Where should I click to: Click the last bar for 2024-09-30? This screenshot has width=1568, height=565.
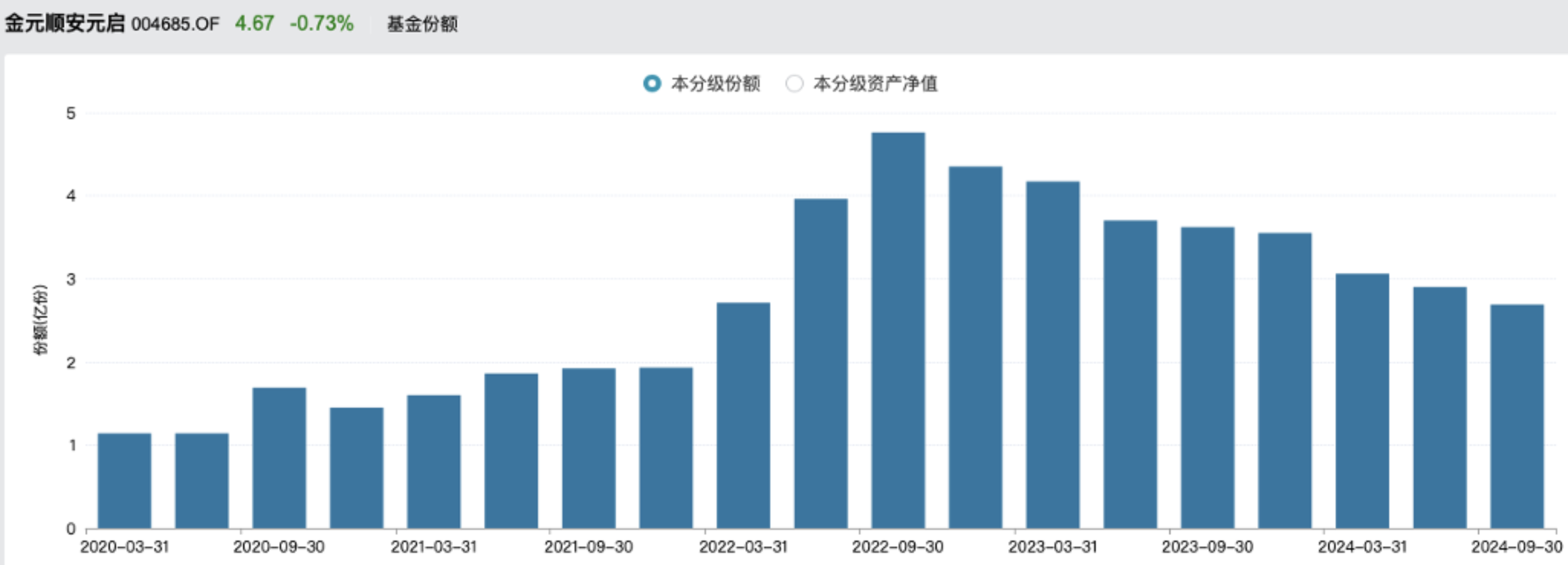[x=1518, y=417]
